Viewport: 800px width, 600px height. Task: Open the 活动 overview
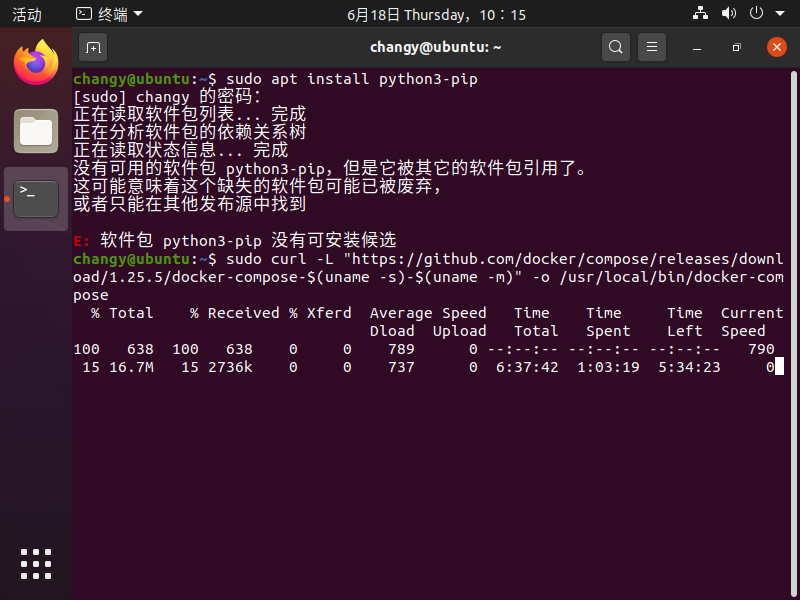27,14
